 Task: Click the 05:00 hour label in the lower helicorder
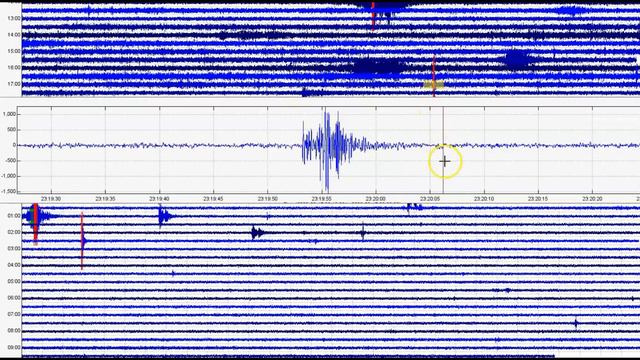pyautogui.click(x=14, y=281)
